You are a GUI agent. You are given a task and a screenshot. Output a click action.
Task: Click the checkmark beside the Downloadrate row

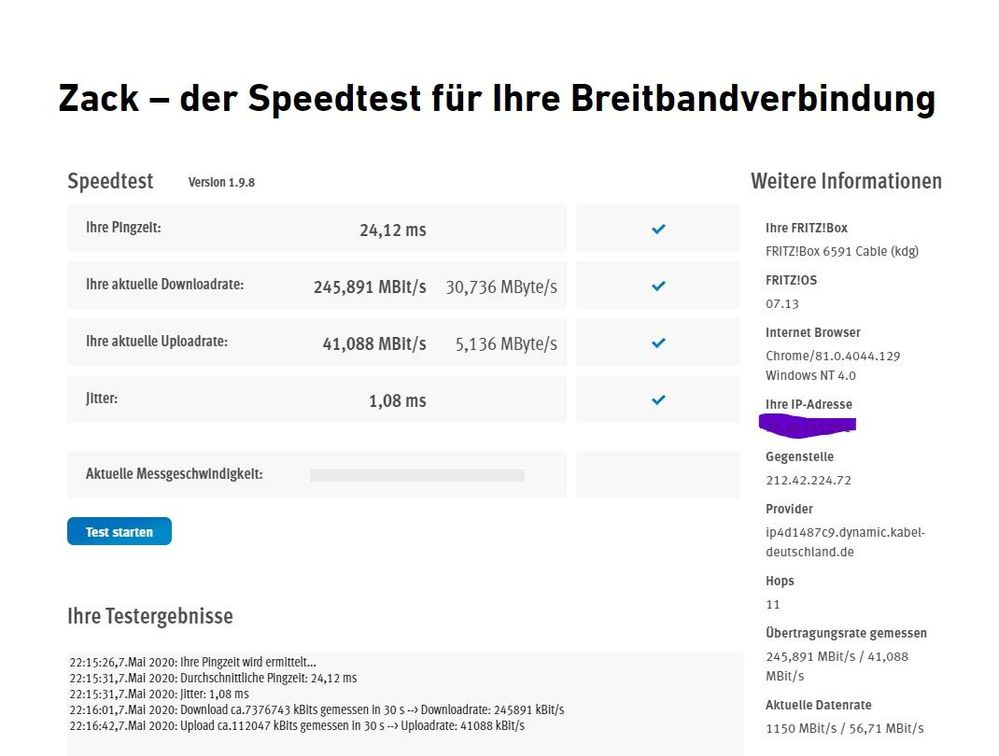657,285
